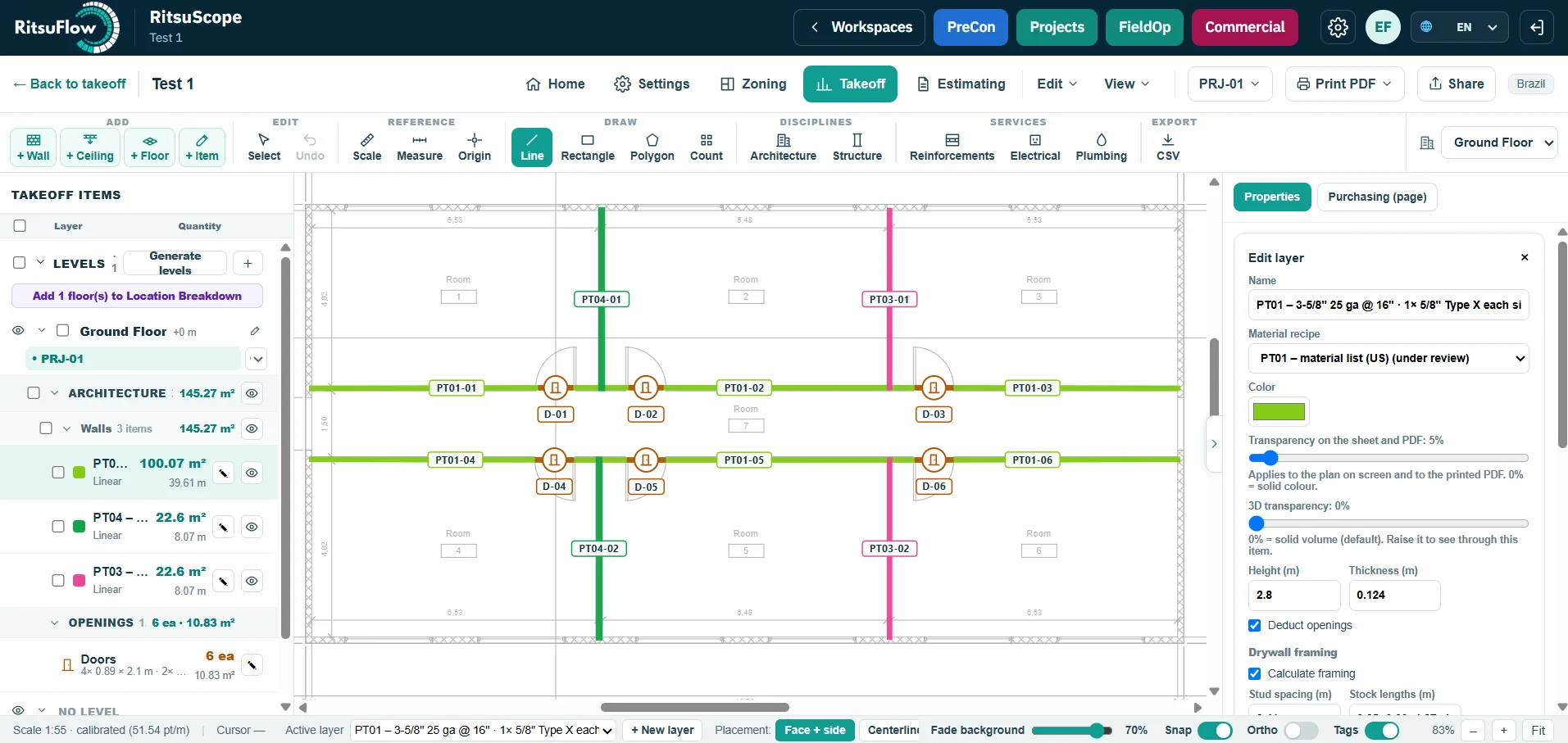Open the Active layer dropdown
Screen dimensions: 1568x743
pos(484,730)
